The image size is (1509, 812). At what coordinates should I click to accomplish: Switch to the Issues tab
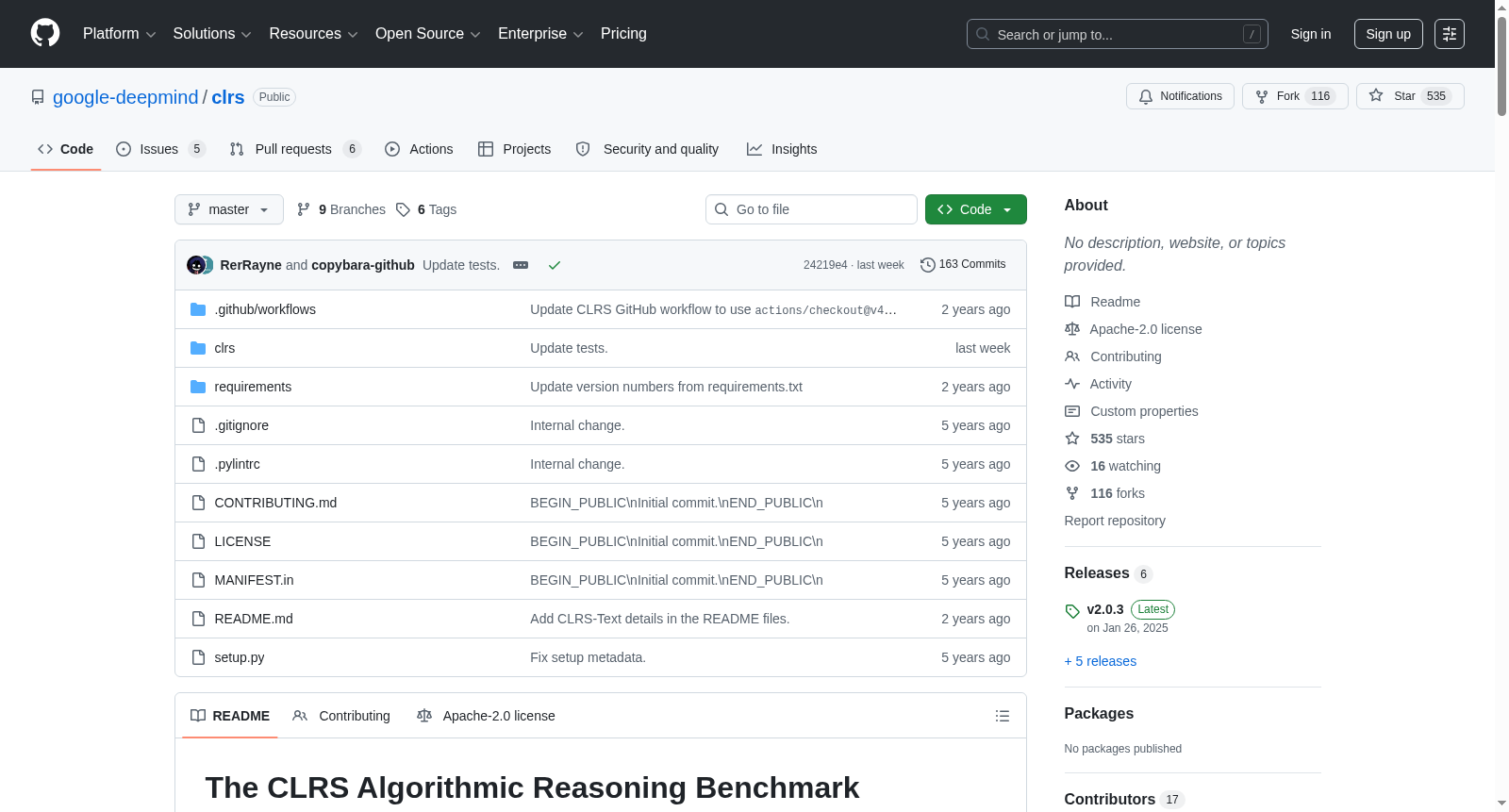(x=160, y=149)
